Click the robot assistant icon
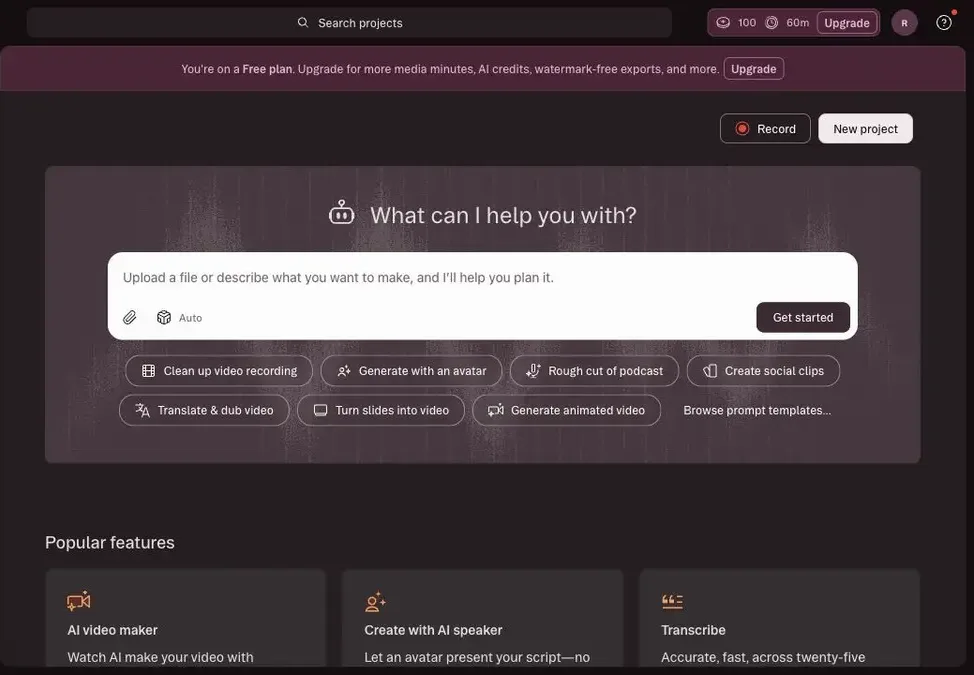This screenshot has height=675, width=974. pyautogui.click(x=342, y=212)
